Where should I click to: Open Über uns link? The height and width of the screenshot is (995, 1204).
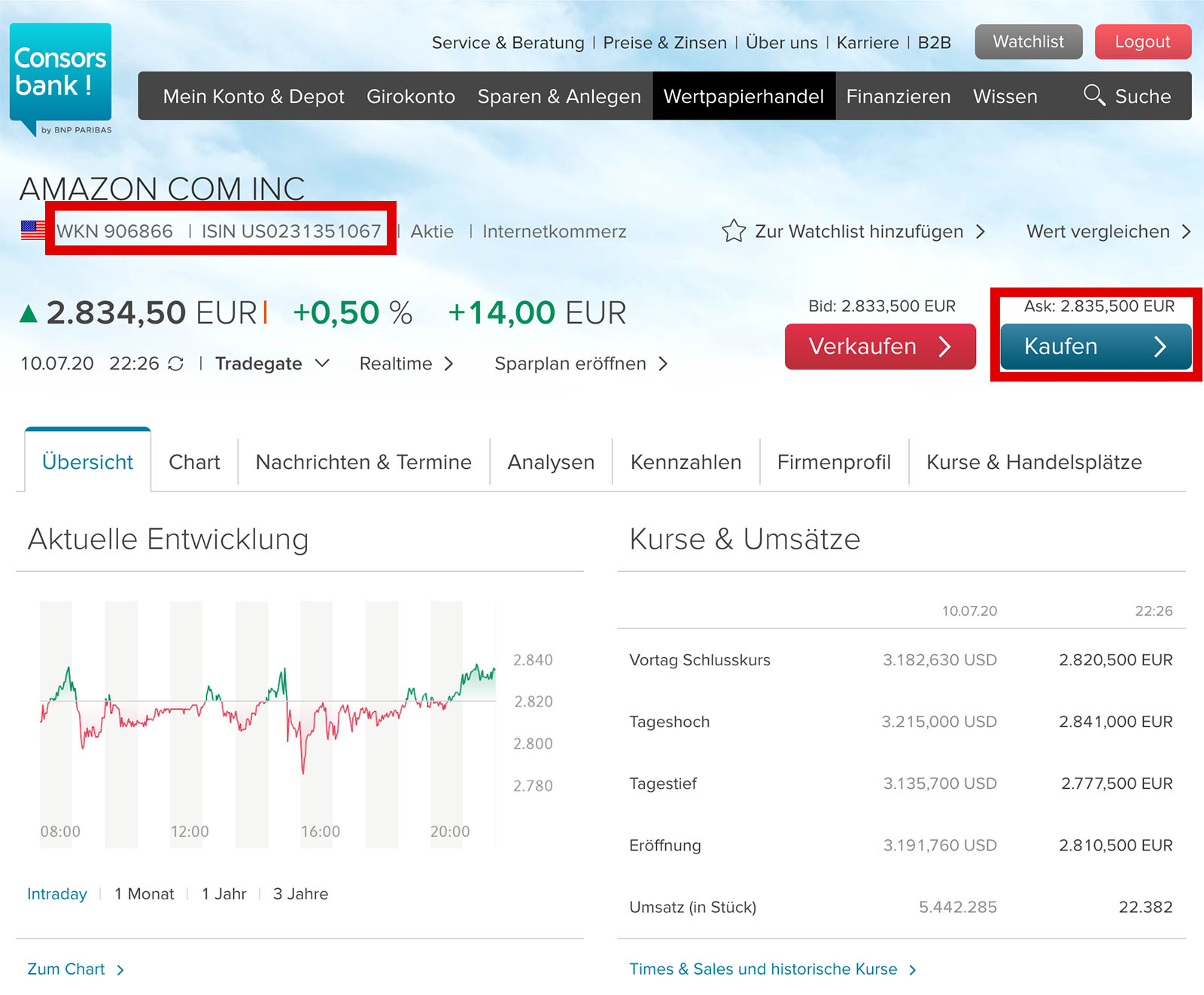pyautogui.click(x=782, y=43)
